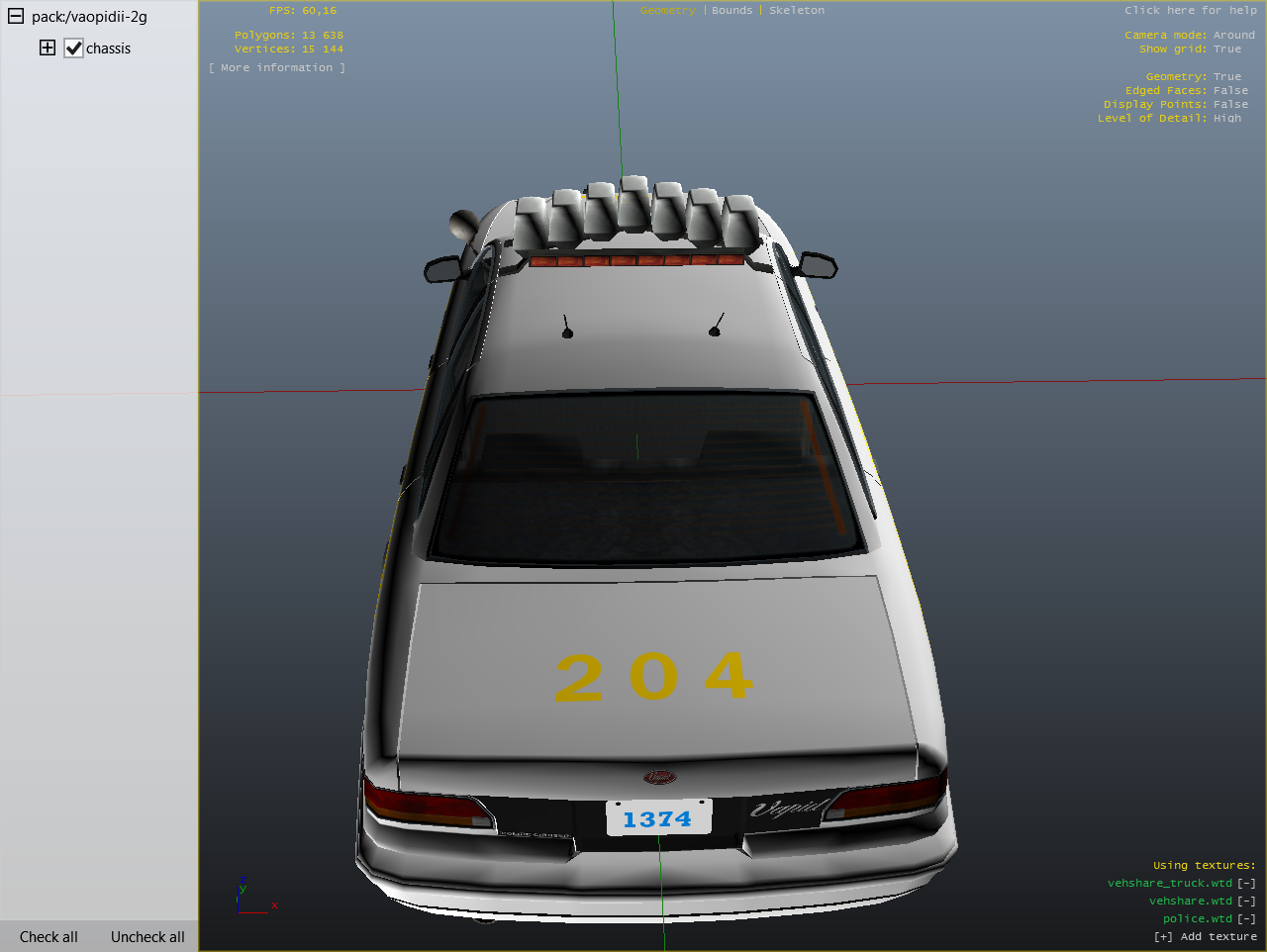Image resolution: width=1267 pixels, height=952 pixels.
Task: Select the Geometry view tab
Action: tap(667, 10)
